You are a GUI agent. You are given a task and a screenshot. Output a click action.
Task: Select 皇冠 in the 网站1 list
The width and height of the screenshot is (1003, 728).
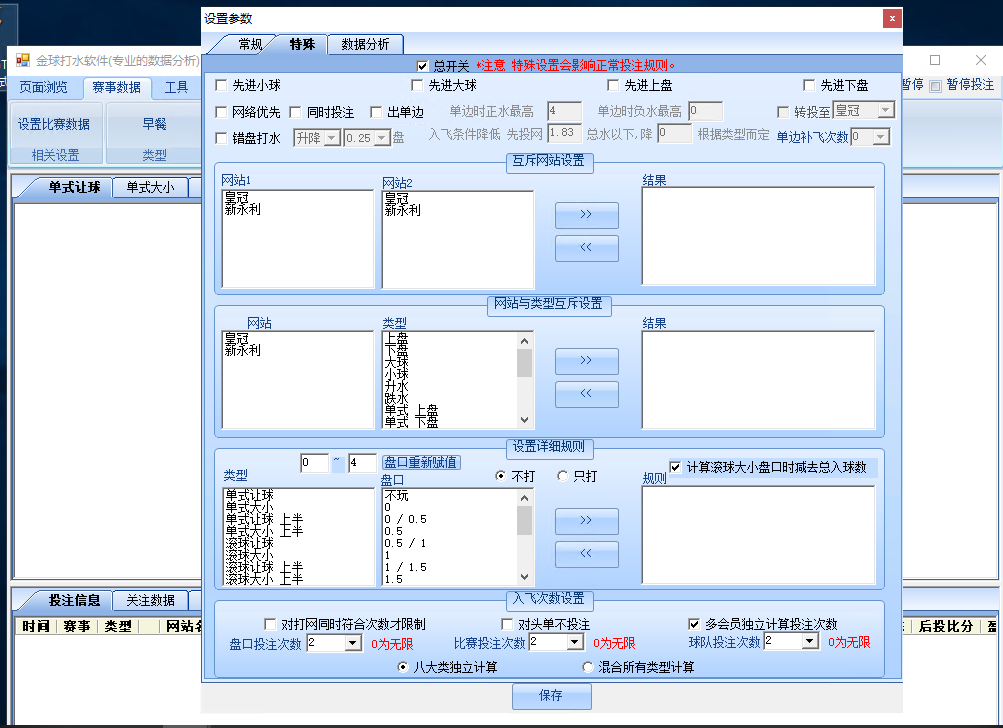tap(236, 197)
